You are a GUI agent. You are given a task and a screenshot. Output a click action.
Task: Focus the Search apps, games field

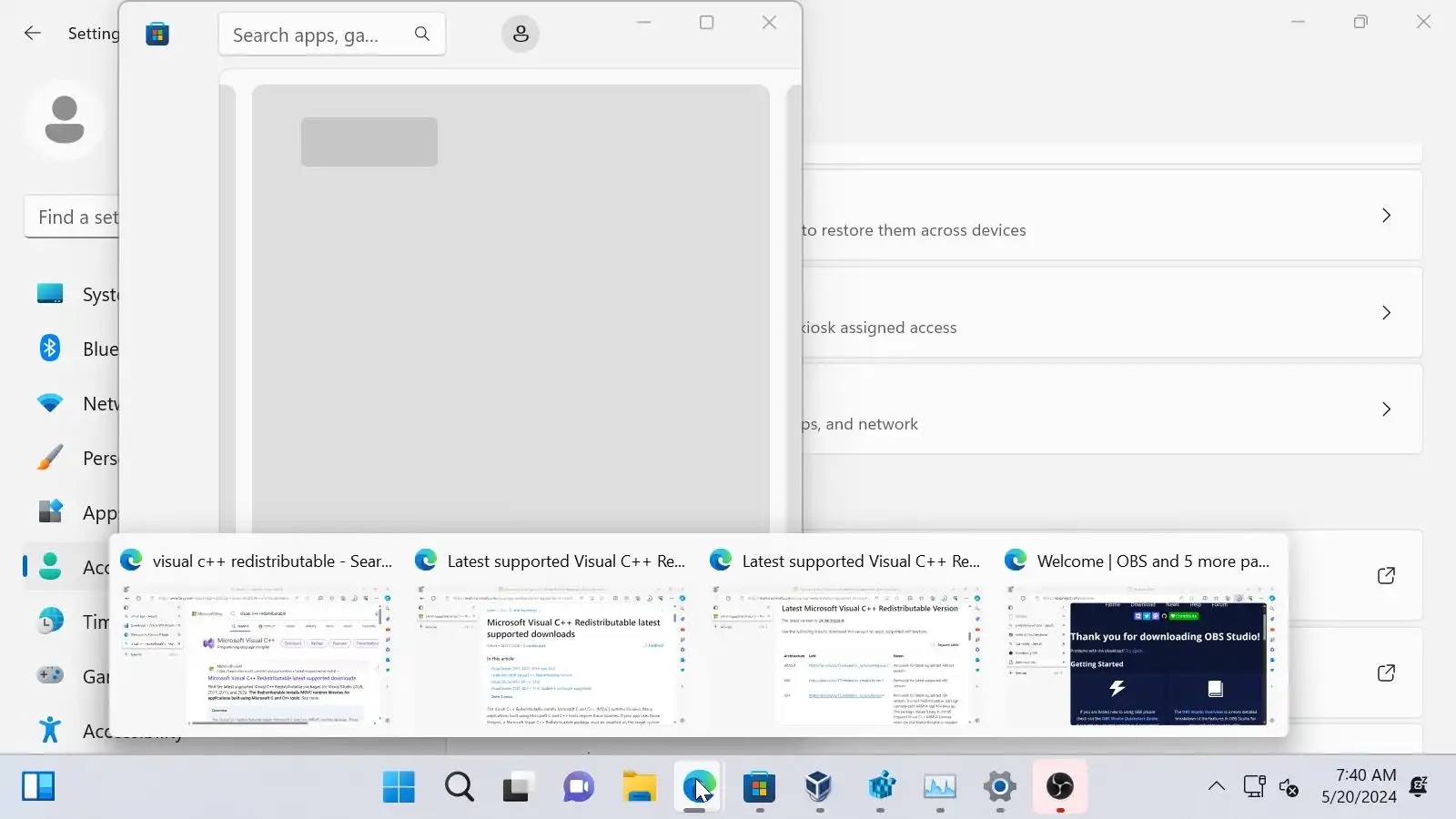click(332, 35)
